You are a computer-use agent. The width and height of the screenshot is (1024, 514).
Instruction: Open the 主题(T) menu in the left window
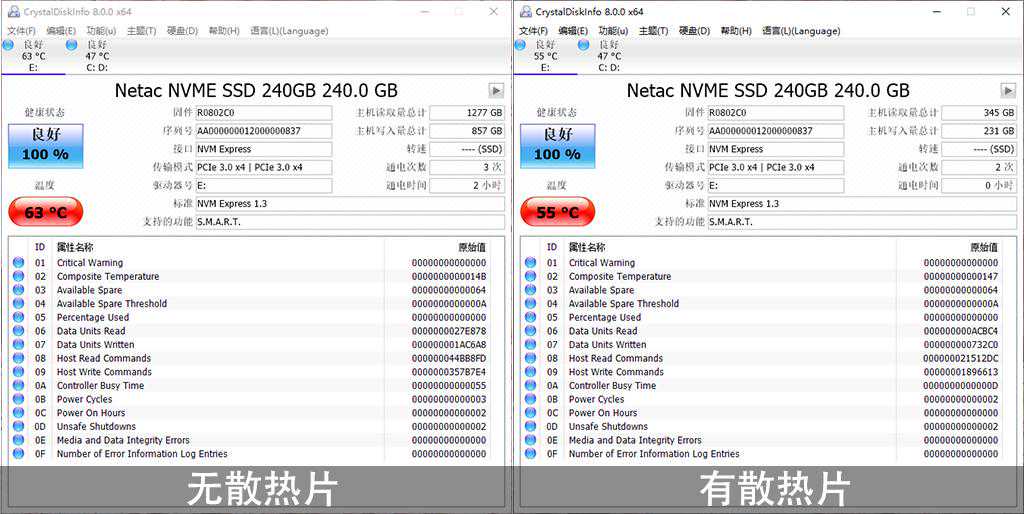click(x=140, y=31)
